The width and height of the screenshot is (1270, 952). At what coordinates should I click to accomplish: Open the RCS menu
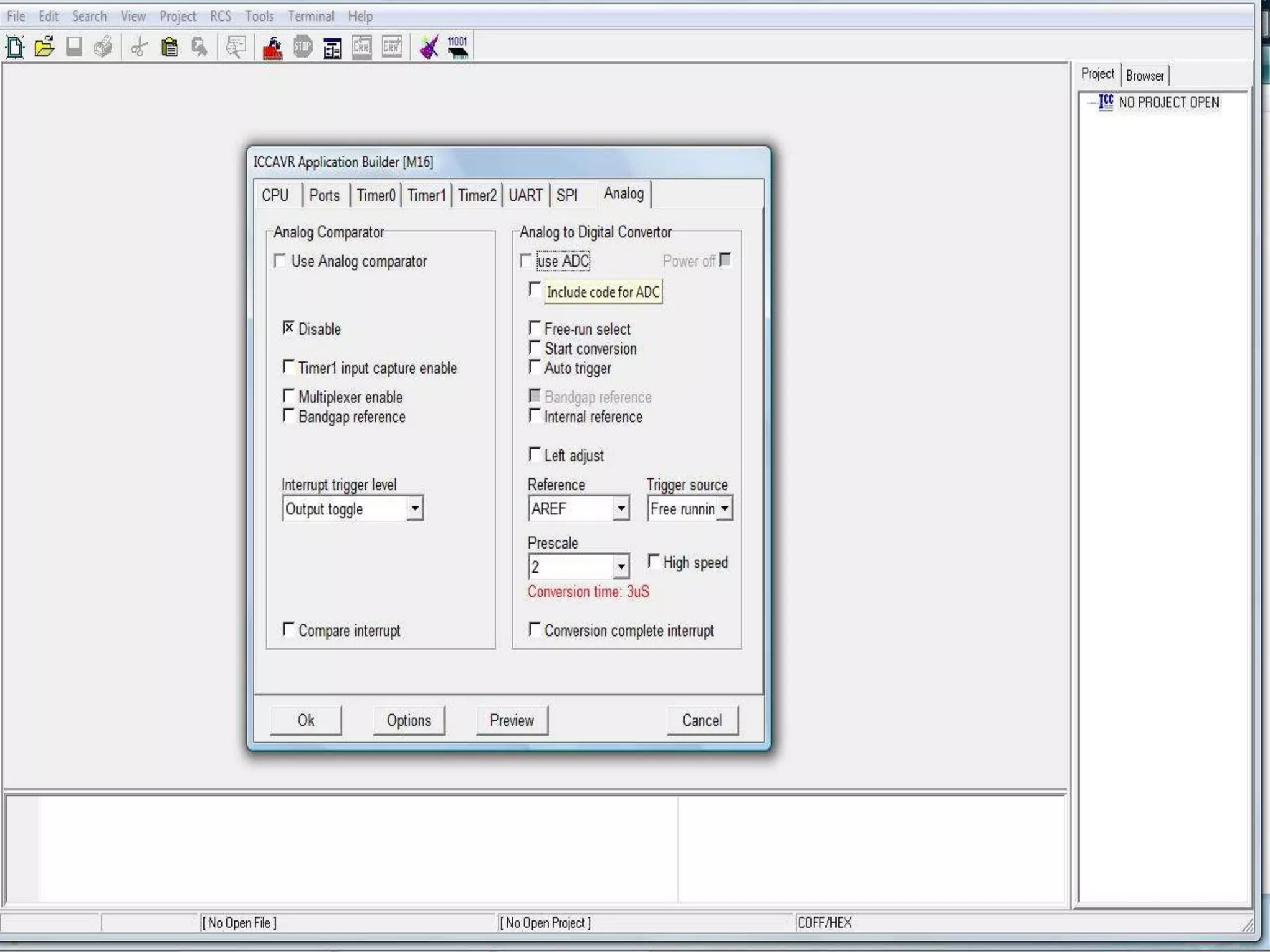coord(221,16)
